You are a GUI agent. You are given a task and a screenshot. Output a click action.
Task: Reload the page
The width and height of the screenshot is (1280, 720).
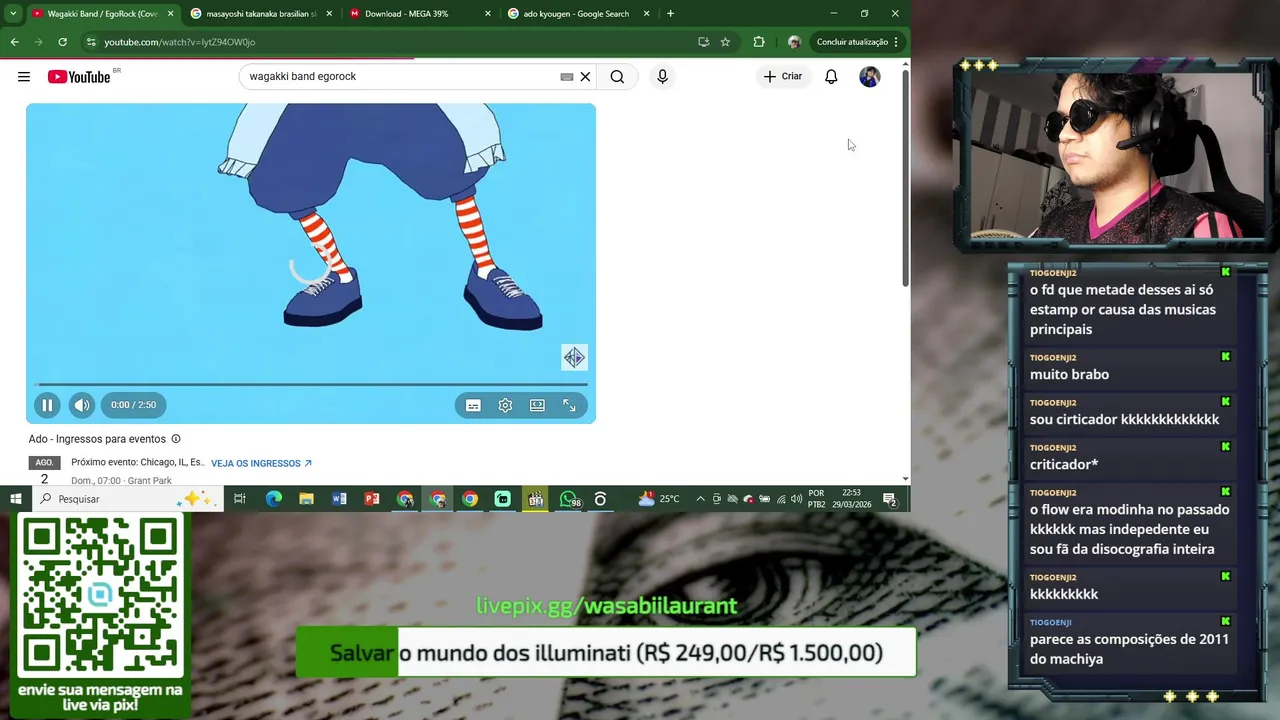click(62, 42)
